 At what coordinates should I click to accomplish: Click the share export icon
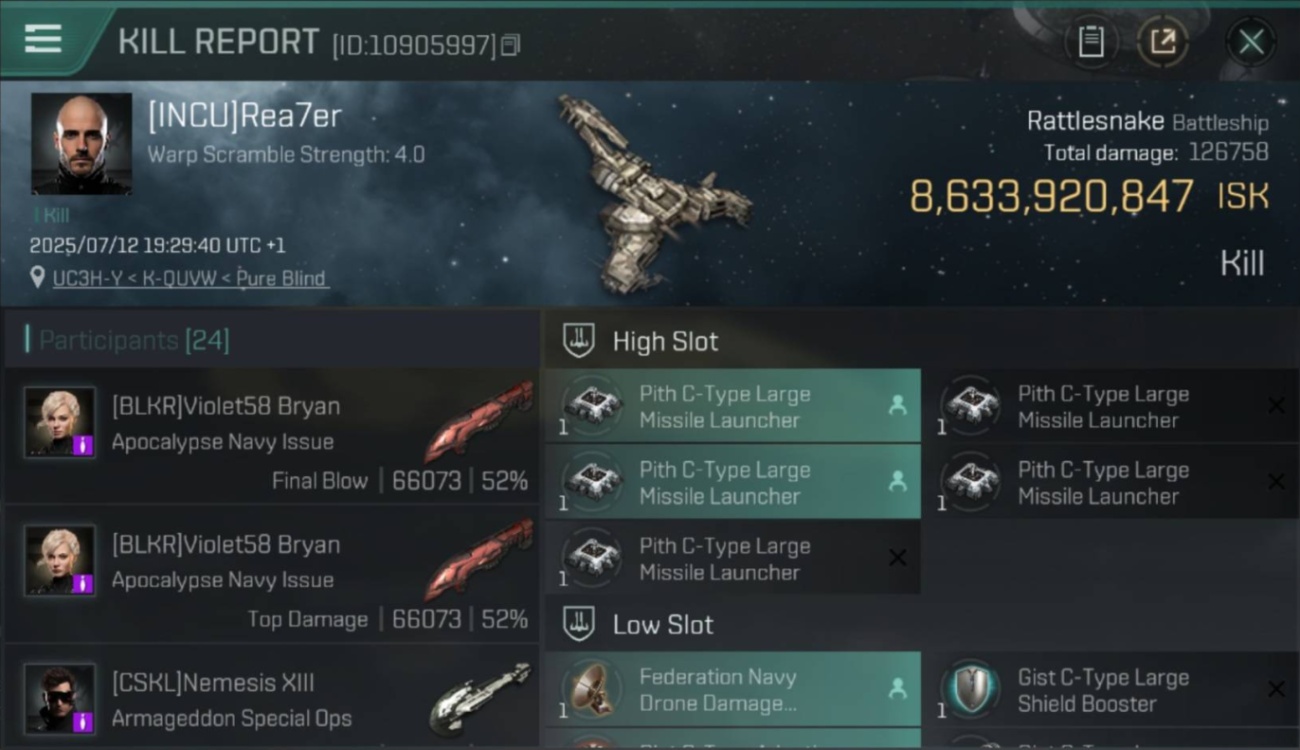(x=1163, y=42)
